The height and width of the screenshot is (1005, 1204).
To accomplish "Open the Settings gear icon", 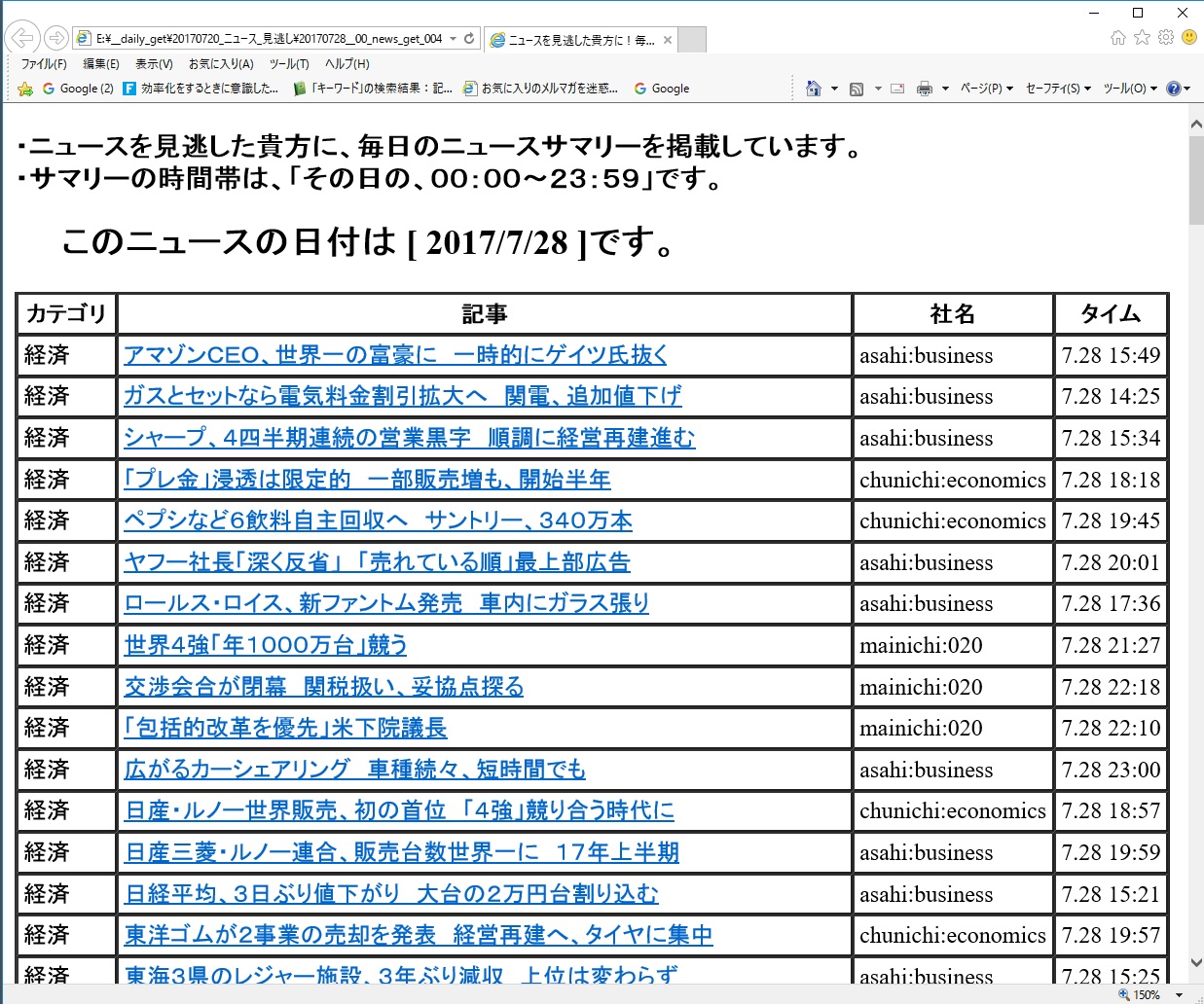I will (x=1166, y=37).
